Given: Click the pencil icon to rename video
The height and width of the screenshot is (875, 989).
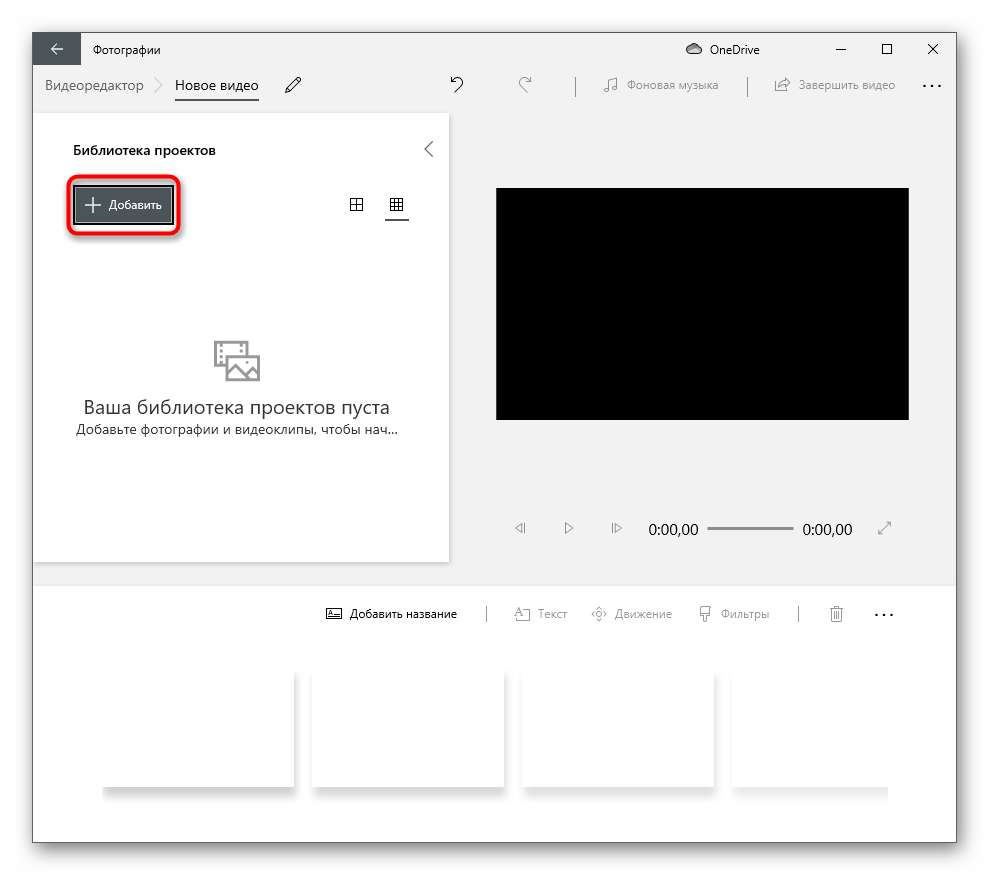Looking at the screenshot, I should [x=293, y=85].
